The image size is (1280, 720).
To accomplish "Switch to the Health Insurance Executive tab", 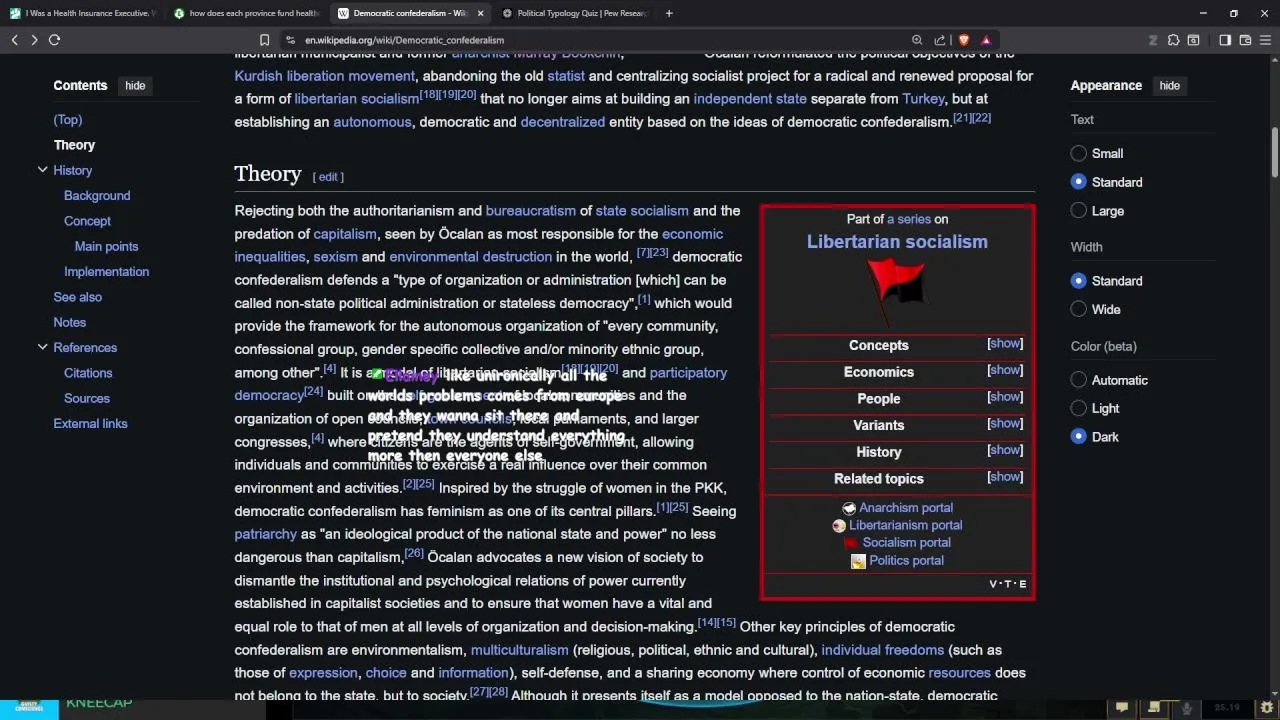I will tap(85, 13).
